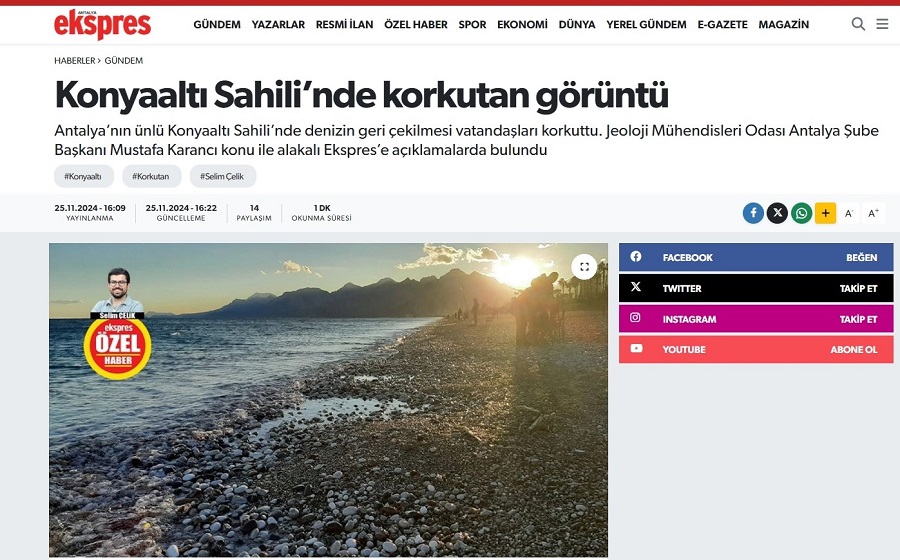Click the #Konyaaltı tag
This screenshot has height=560, width=900.
tap(84, 176)
